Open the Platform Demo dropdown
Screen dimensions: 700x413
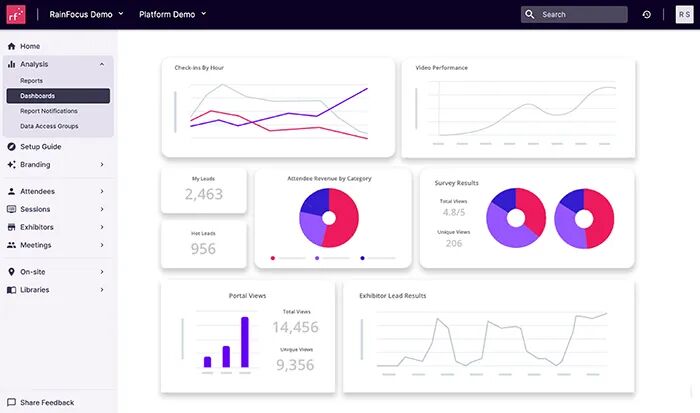coord(172,14)
